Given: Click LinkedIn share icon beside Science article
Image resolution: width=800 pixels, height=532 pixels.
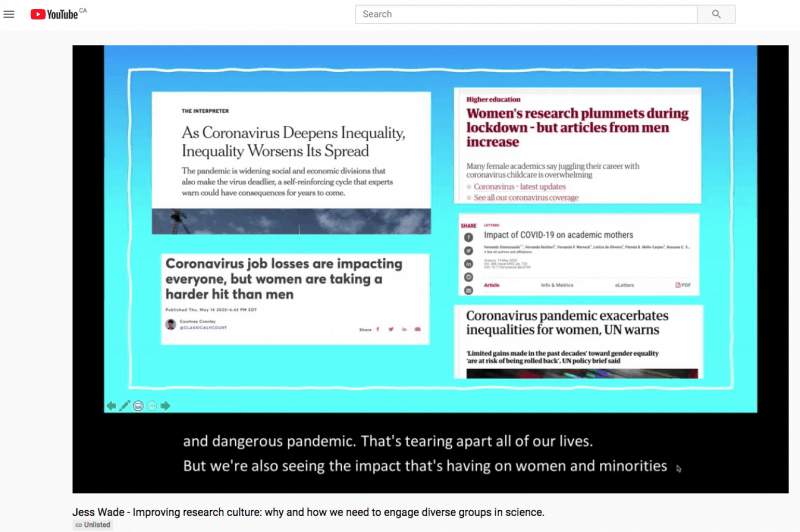Looking at the screenshot, I should (469, 263).
